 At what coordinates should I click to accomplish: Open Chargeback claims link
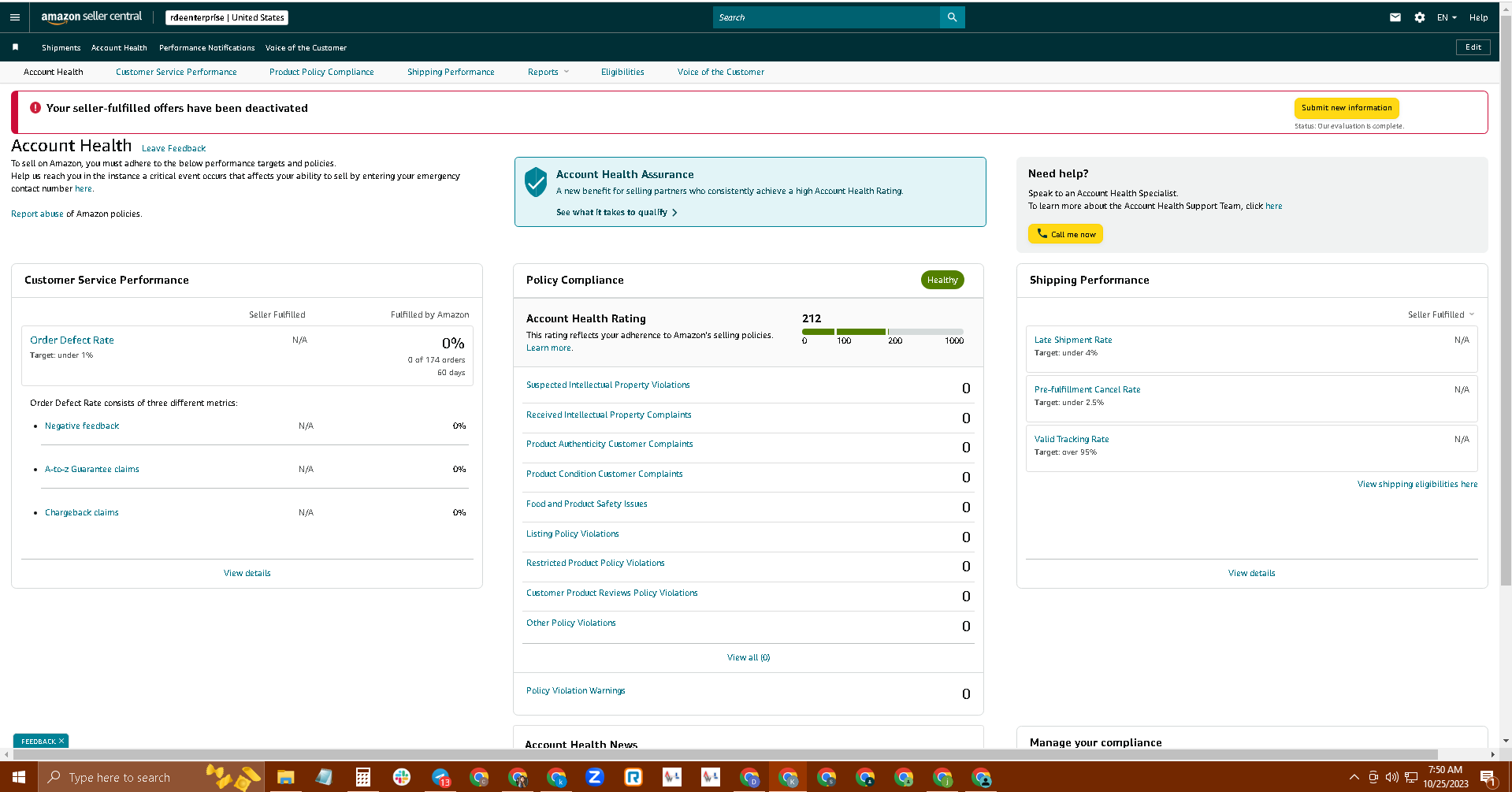click(x=82, y=512)
